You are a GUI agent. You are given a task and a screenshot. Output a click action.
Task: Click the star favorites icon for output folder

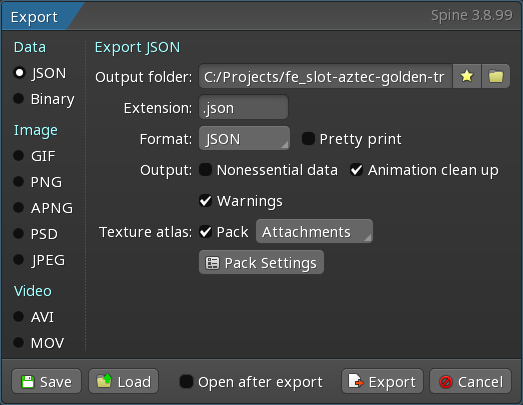467,76
